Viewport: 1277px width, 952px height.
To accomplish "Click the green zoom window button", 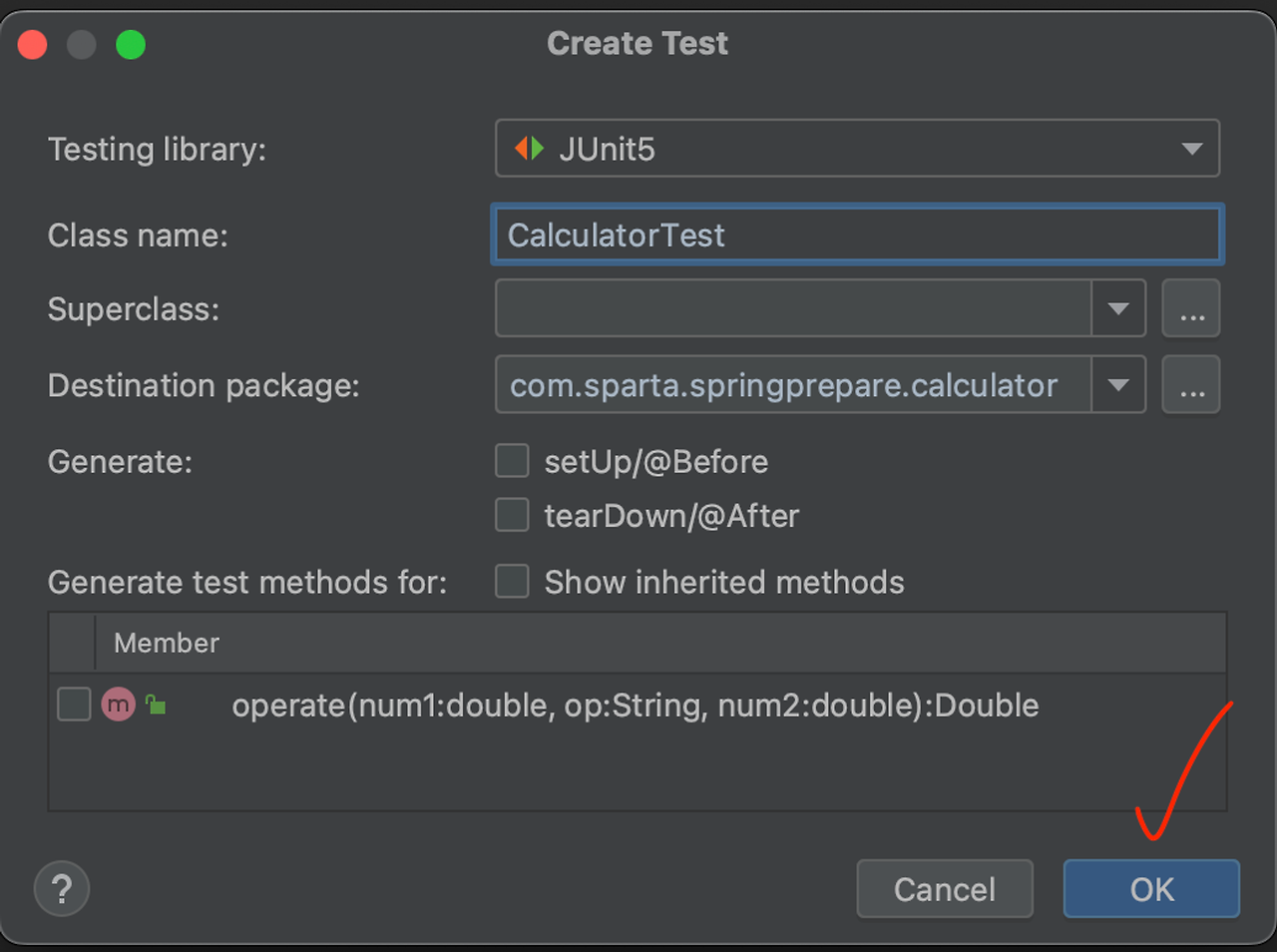I will 131,45.
